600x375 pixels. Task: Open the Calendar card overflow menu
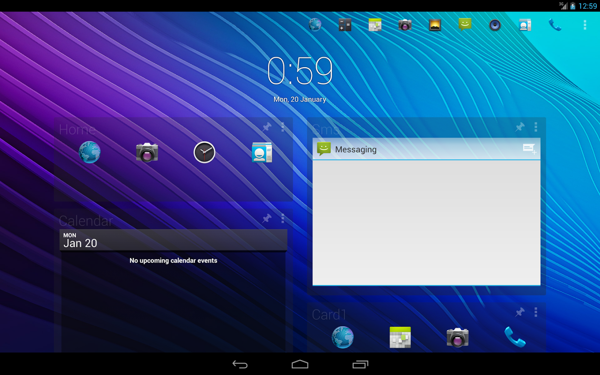283,218
